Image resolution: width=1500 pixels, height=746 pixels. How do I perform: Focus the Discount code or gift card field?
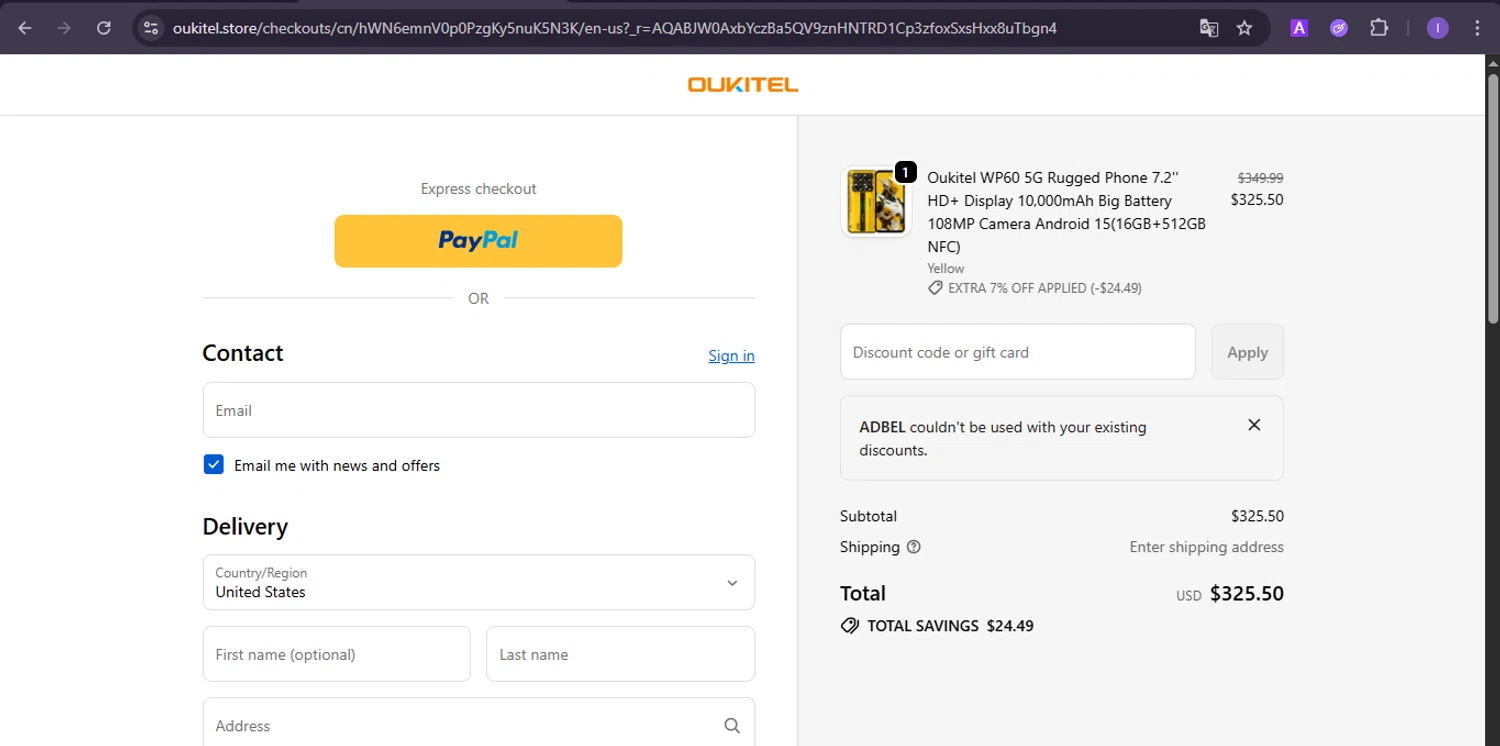click(1018, 352)
